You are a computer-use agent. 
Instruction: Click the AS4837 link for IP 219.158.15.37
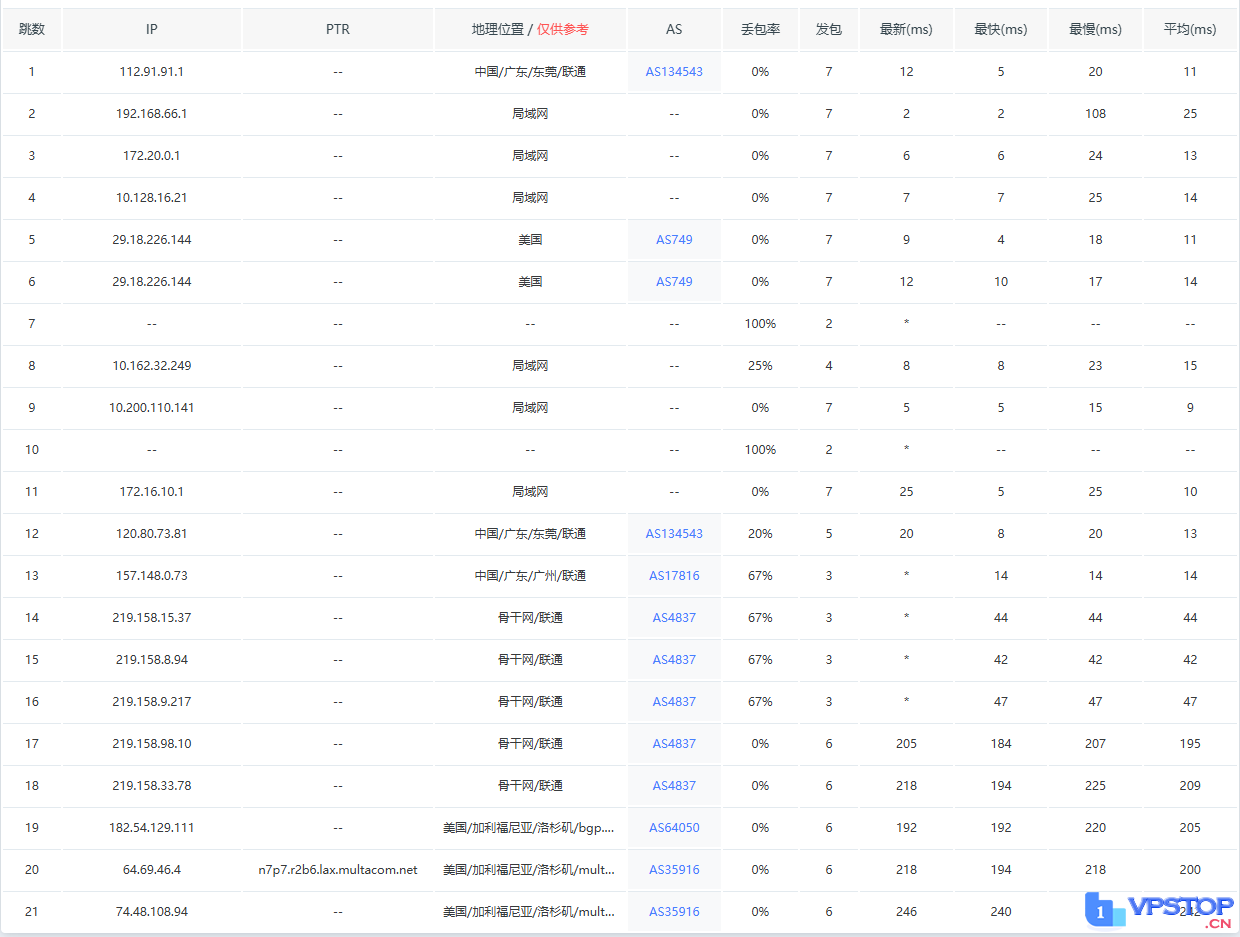(674, 618)
